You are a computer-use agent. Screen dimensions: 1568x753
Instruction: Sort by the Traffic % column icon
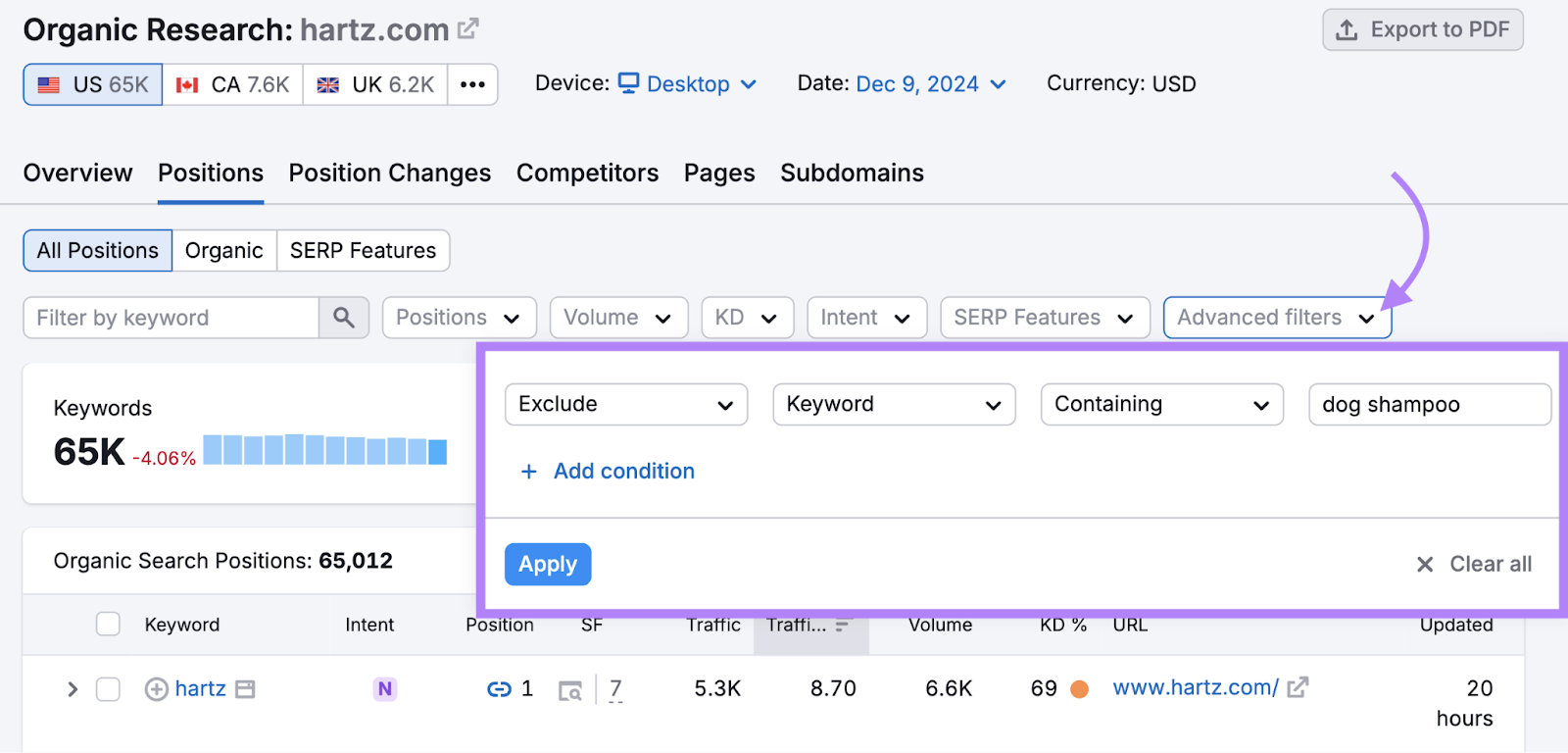point(842,626)
